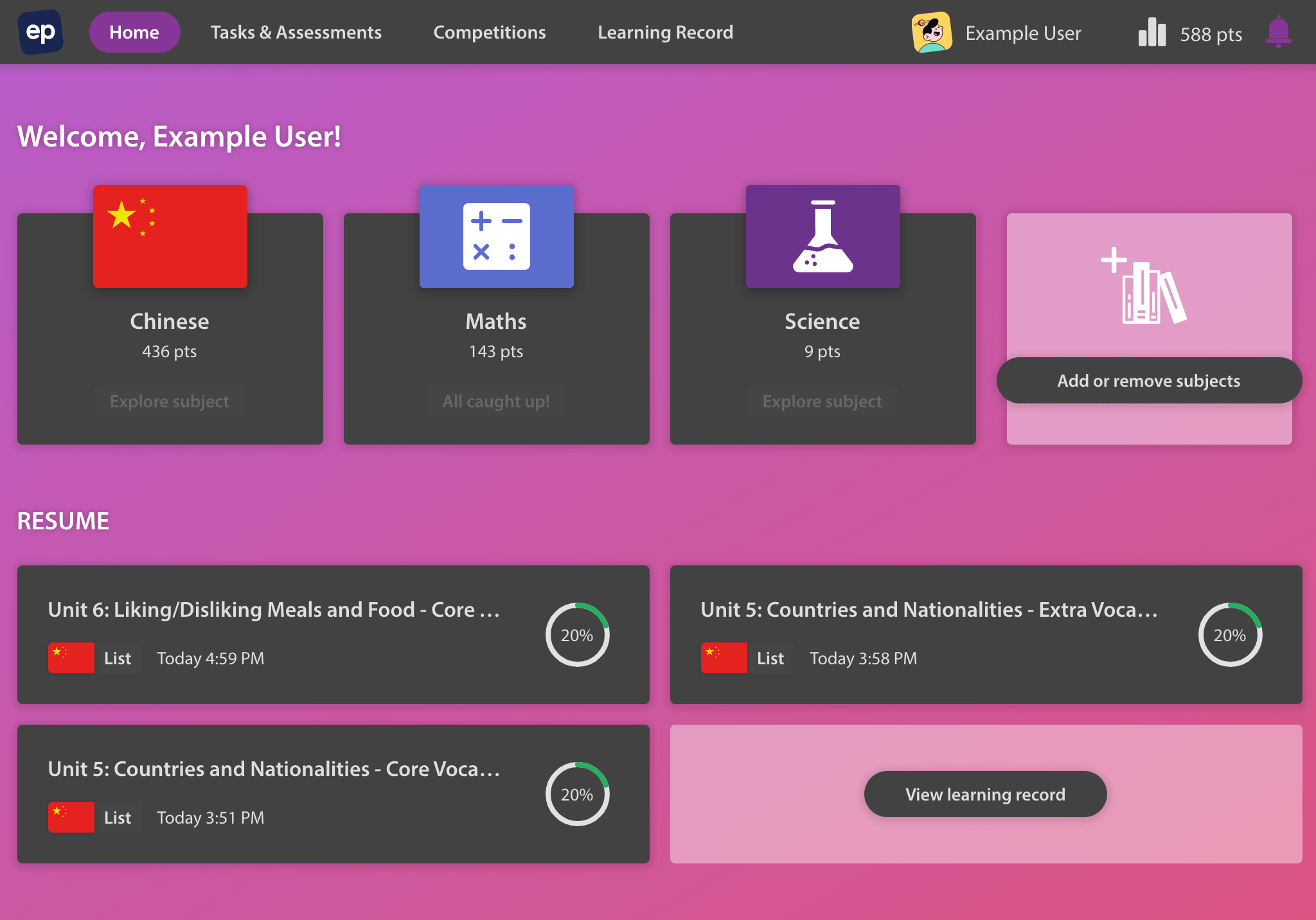Open the Example User avatar
Image resolution: width=1316 pixels, height=920 pixels.
tap(932, 32)
